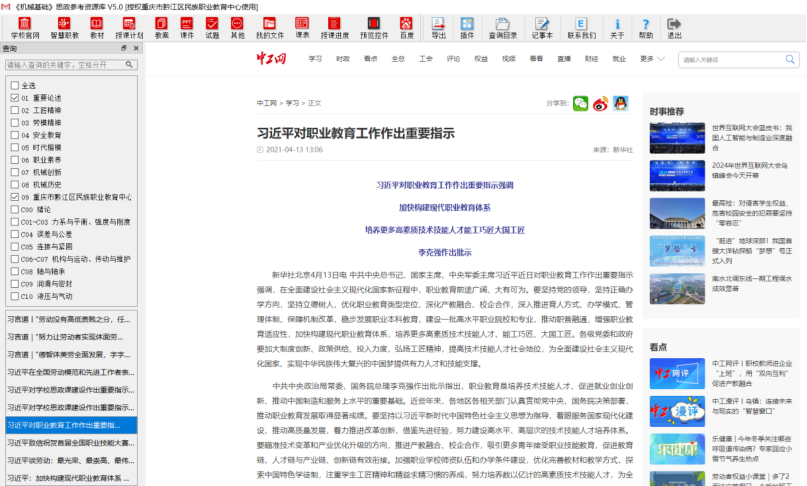Screen dimensions: 807x486
Task: Check the 02 工匠精神 checkbox
Action: (x=15, y=110)
